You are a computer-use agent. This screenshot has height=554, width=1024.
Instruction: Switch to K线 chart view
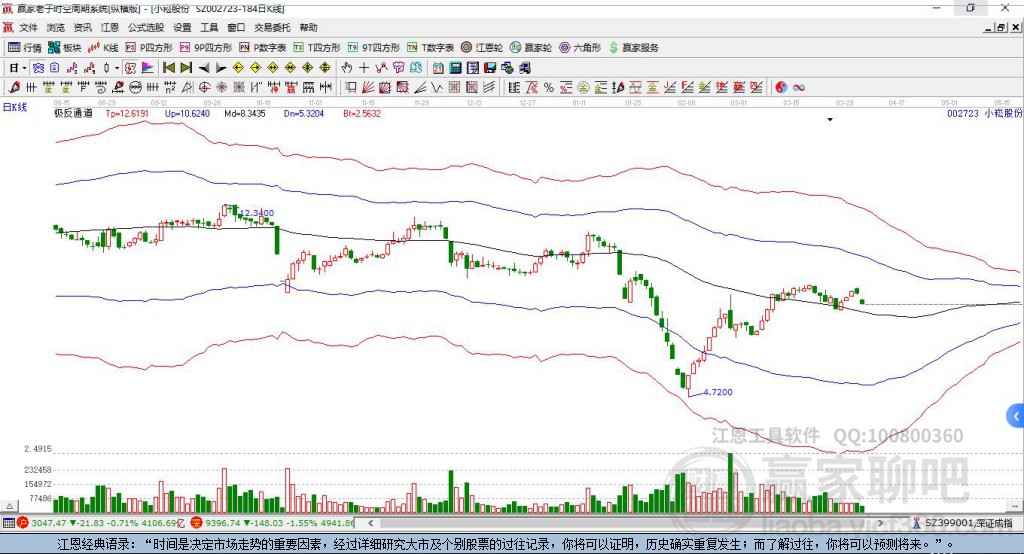click(x=103, y=48)
